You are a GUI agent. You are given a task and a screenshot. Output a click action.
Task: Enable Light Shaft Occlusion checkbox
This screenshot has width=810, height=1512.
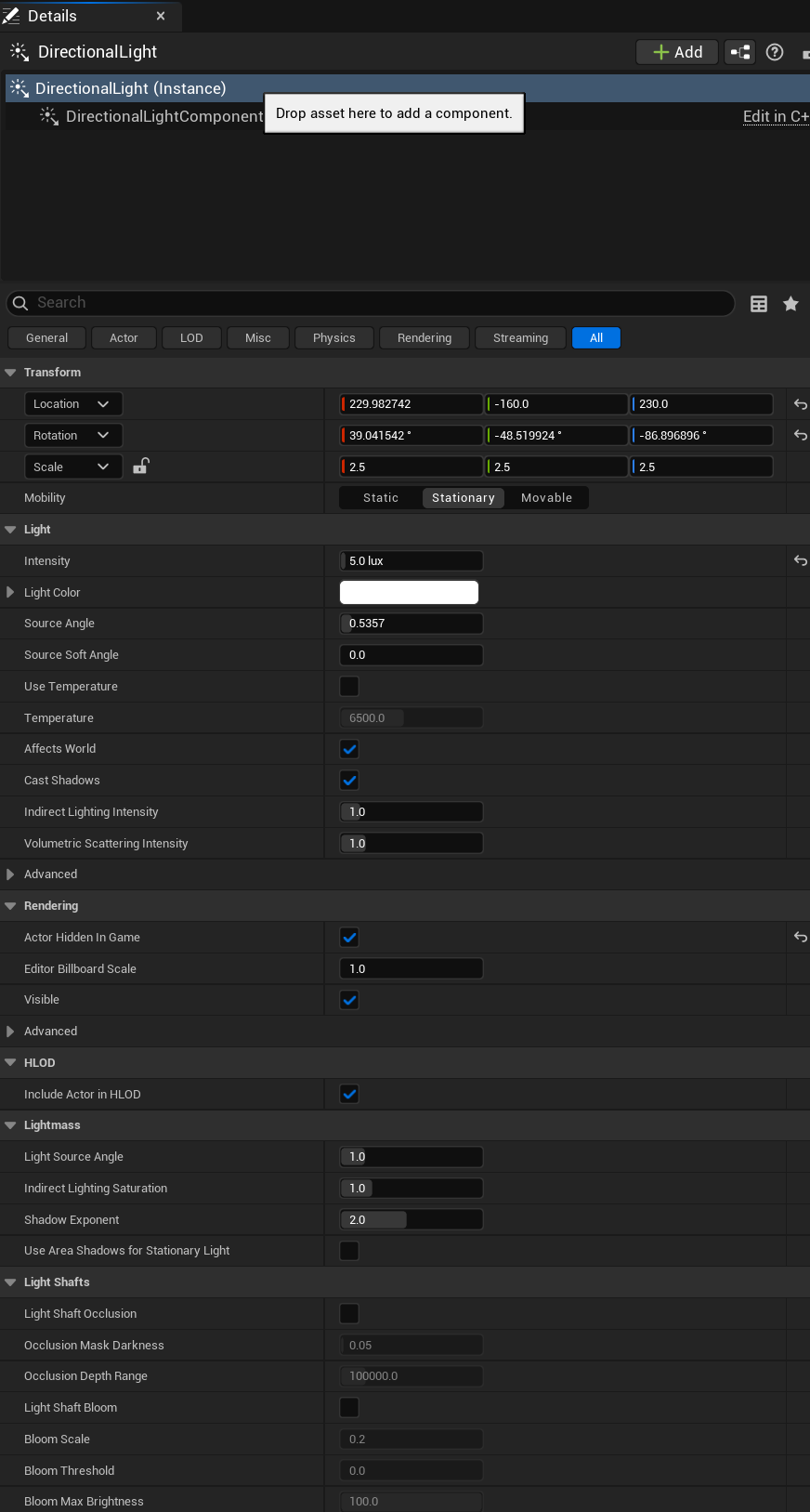(349, 1314)
